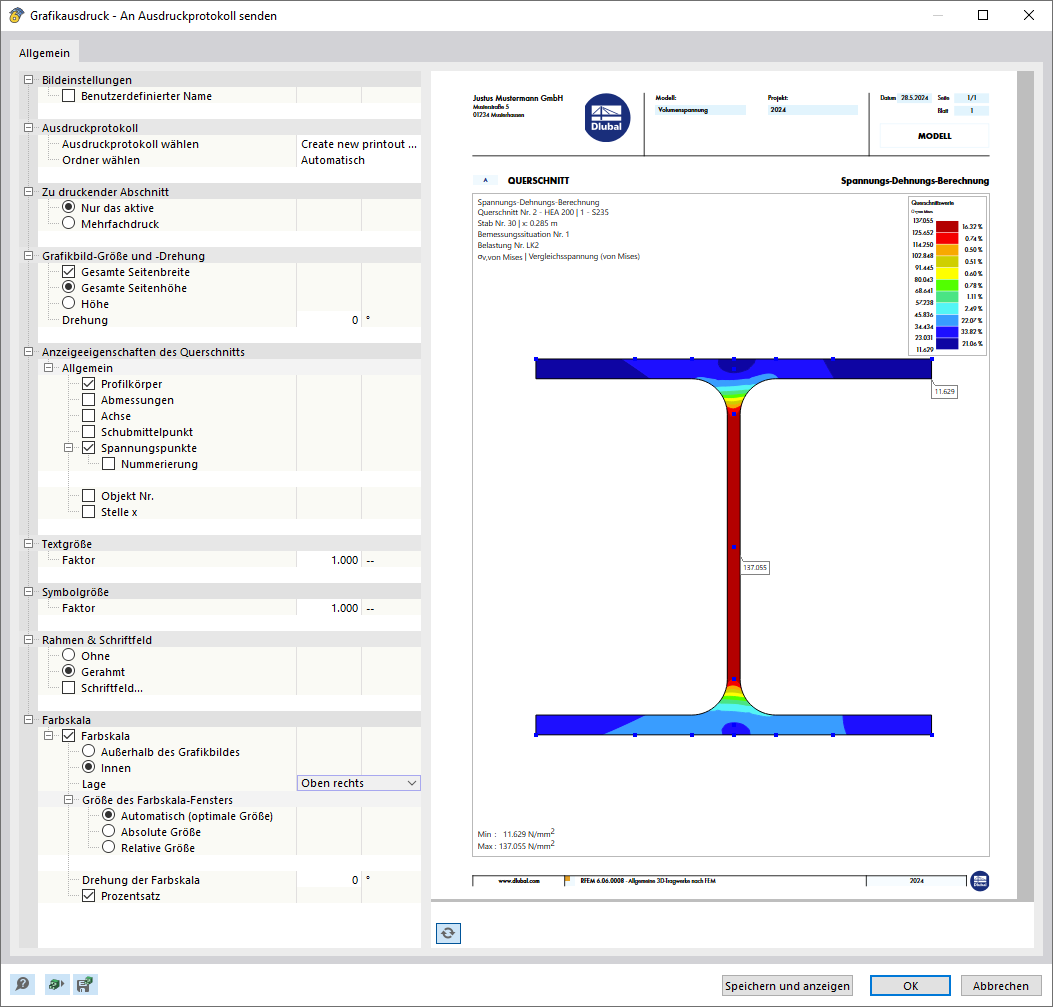Toggle Spannungspunkte checkbox
Image resolution: width=1053 pixels, height=1007 pixels.
[x=89, y=448]
